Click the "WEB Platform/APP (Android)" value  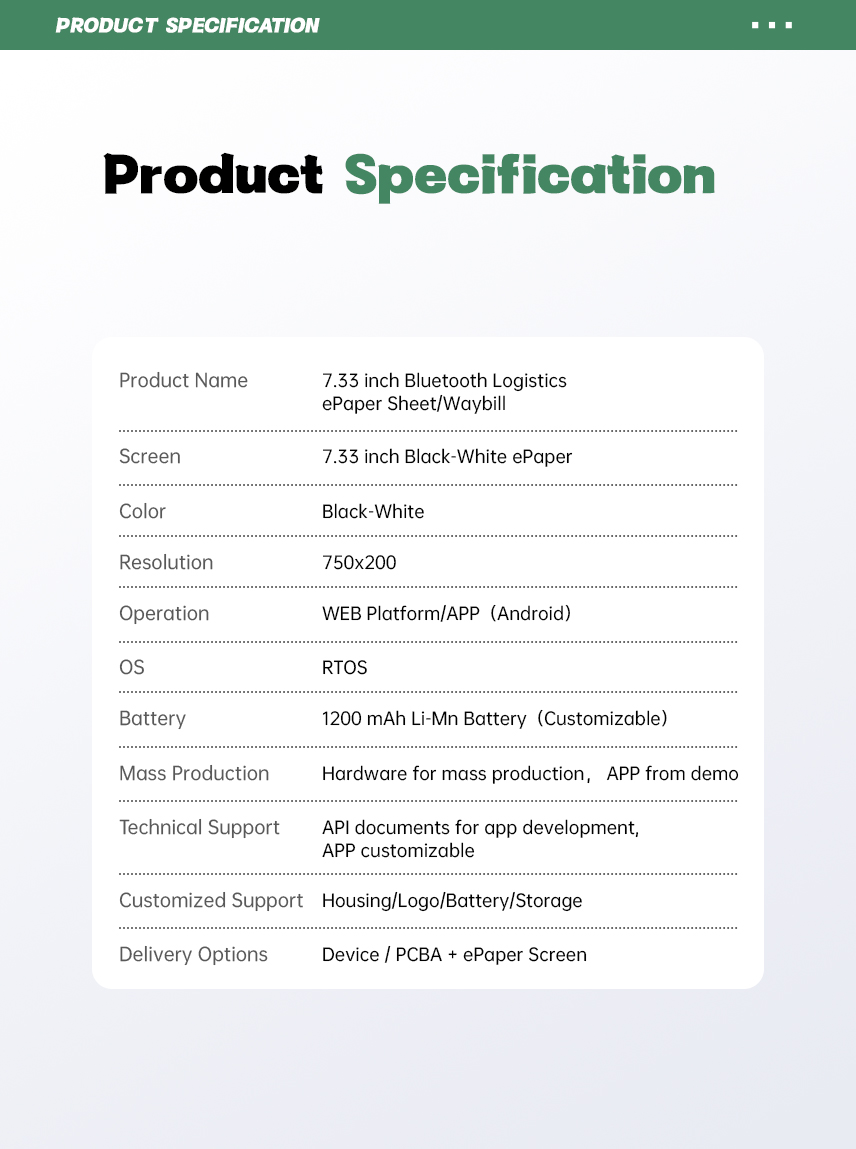tap(446, 613)
